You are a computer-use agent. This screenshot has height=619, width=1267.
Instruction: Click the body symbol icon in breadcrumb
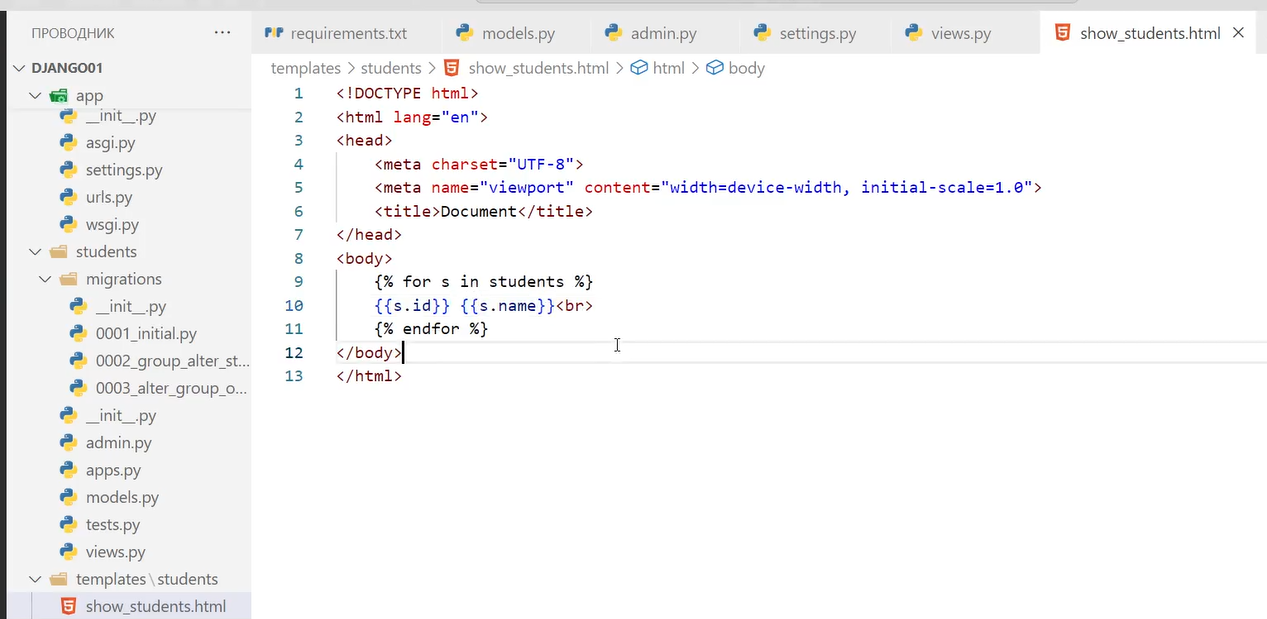[x=714, y=68]
